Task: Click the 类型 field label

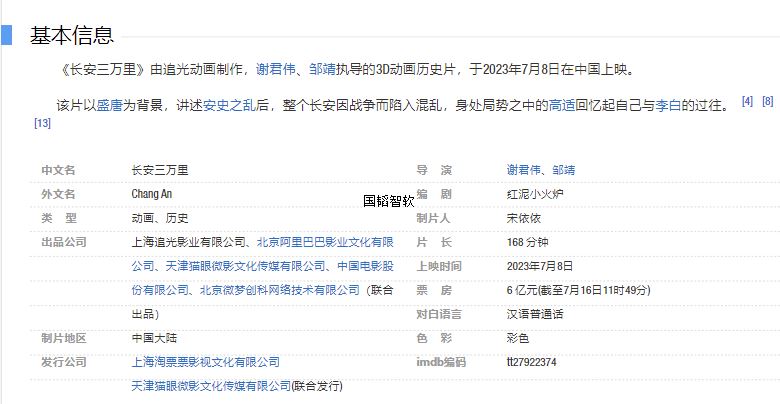Action: point(59,218)
